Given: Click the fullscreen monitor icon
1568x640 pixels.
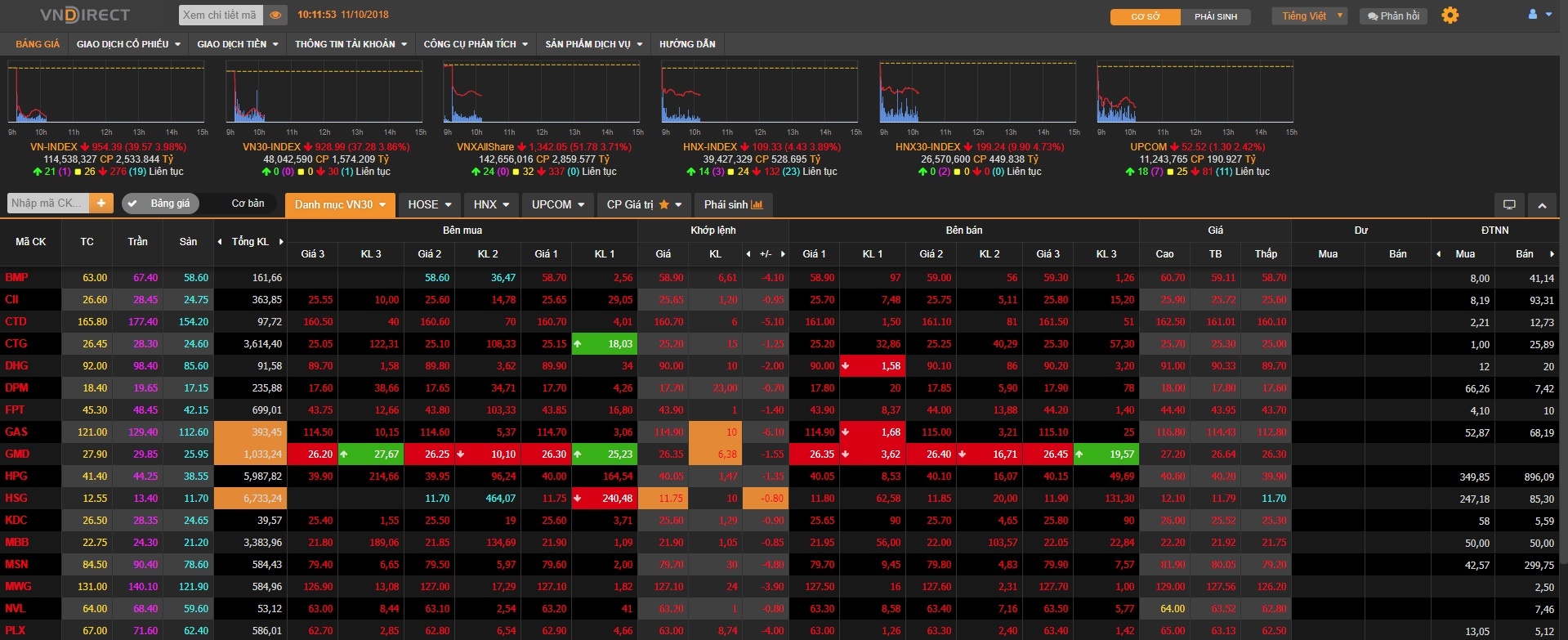Looking at the screenshot, I should [1509, 204].
